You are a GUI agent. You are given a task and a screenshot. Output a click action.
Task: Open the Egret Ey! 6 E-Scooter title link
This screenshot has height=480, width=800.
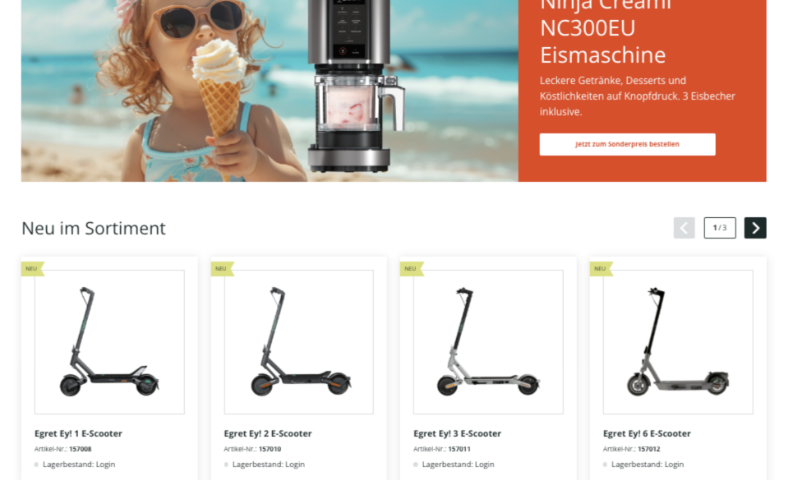(x=647, y=434)
